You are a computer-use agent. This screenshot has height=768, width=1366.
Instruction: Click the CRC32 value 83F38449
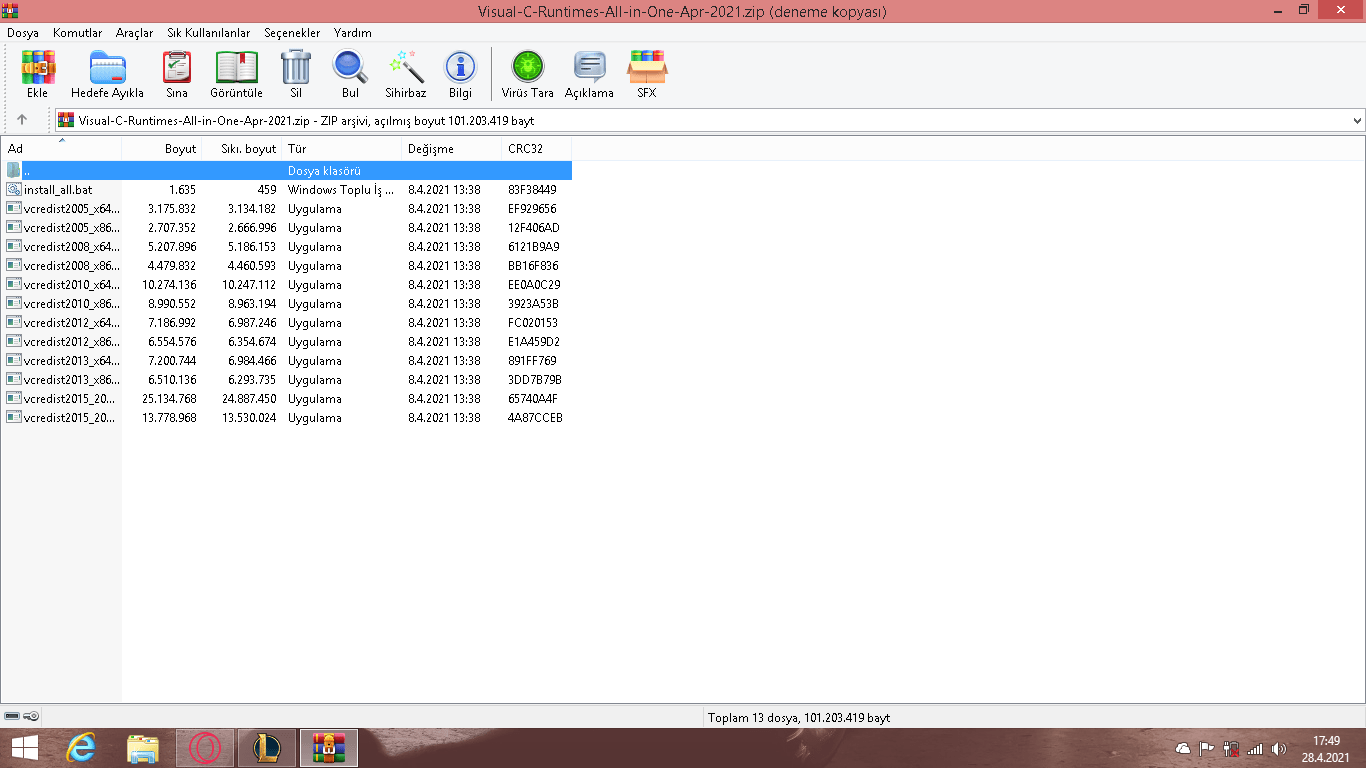(532, 190)
